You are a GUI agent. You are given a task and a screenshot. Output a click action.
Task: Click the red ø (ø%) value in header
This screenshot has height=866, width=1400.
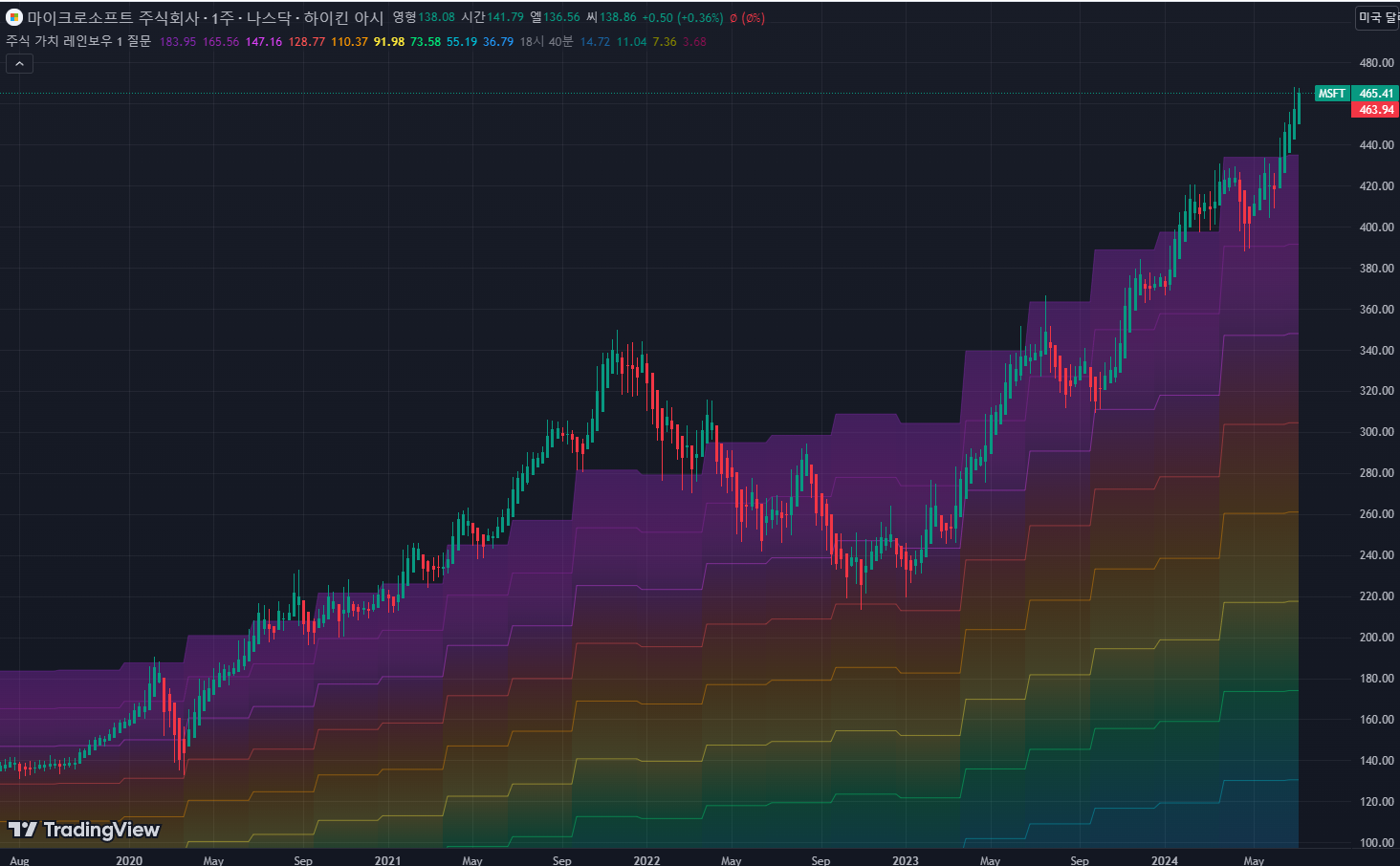(x=747, y=17)
